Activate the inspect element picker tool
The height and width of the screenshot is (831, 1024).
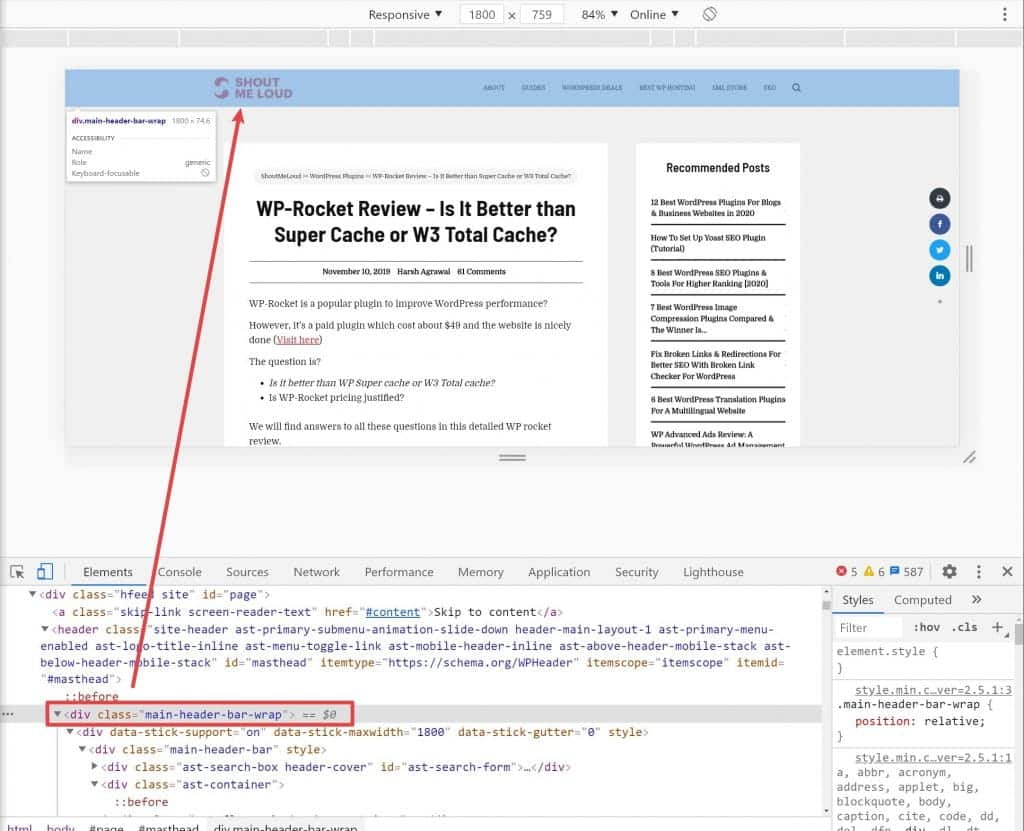[17, 572]
